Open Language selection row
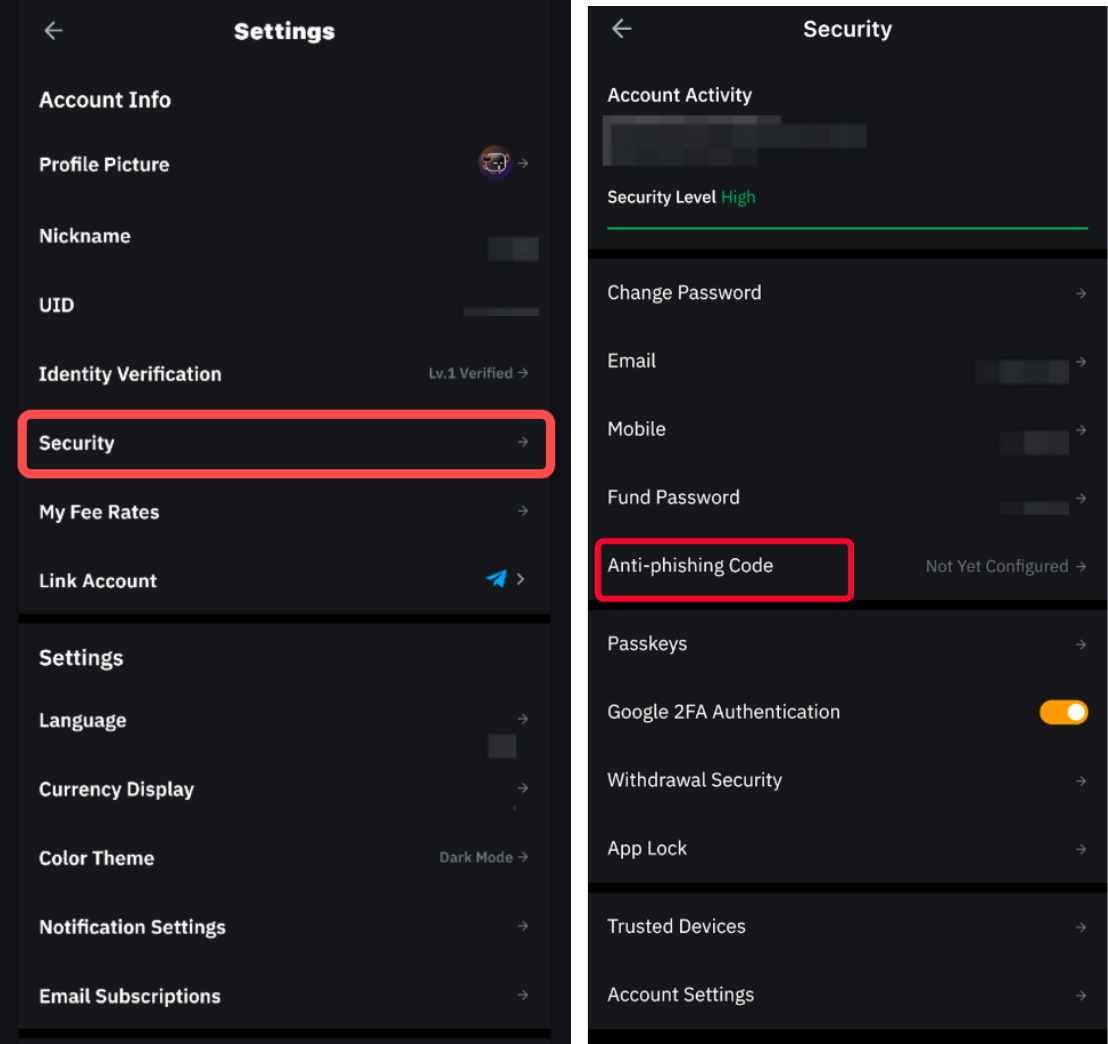 [x=284, y=721]
